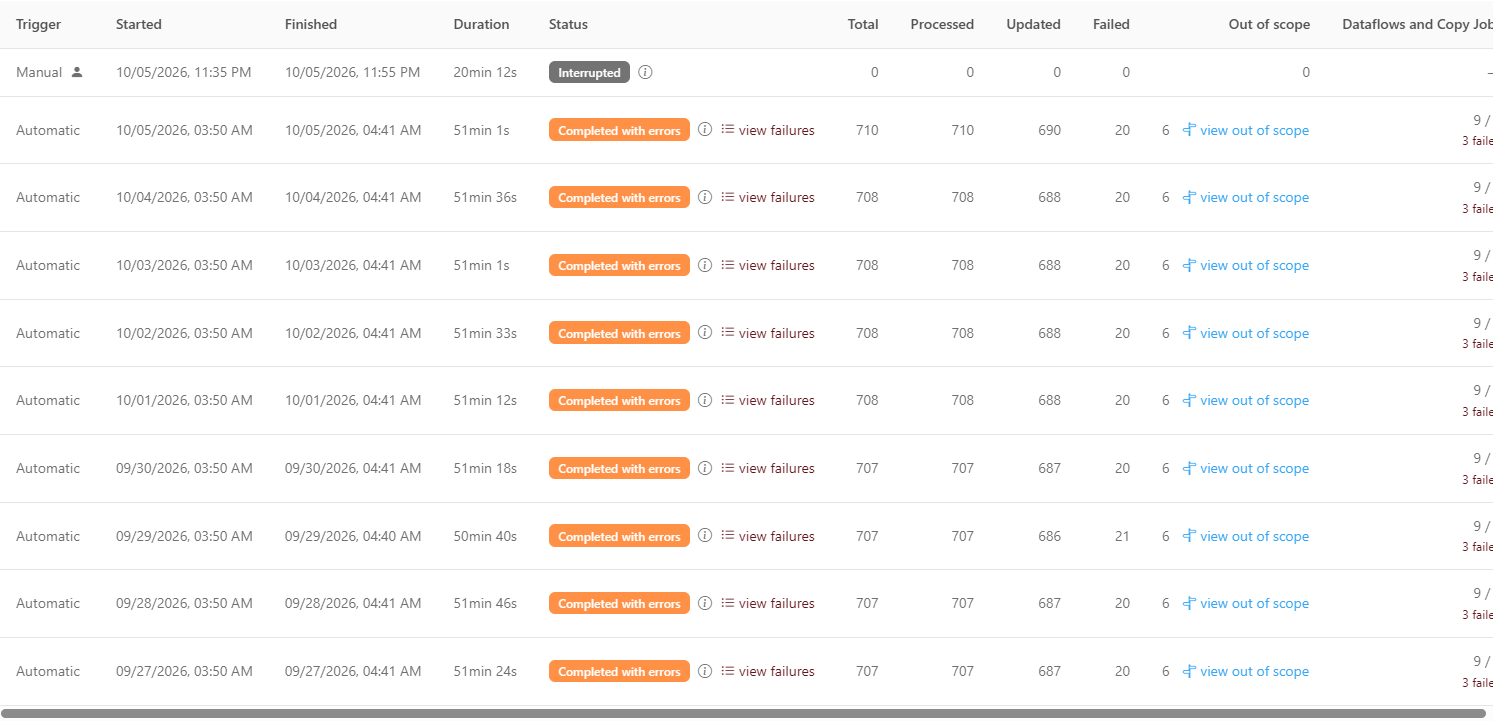Select the 50min 40s duration cell
The height and width of the screenshot is (721, 1493).
coord(485,536)
